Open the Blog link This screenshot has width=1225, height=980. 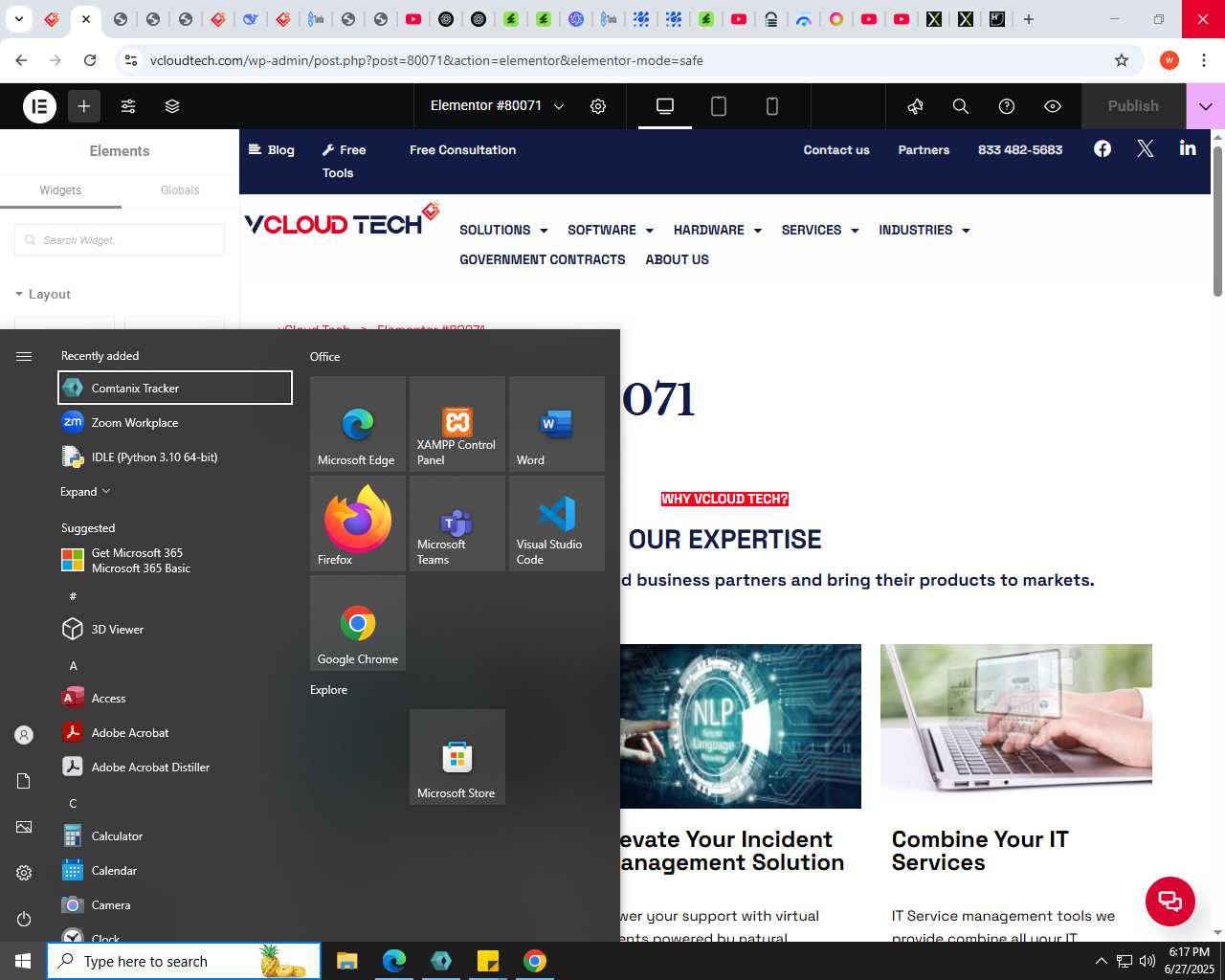pos(272,150)
